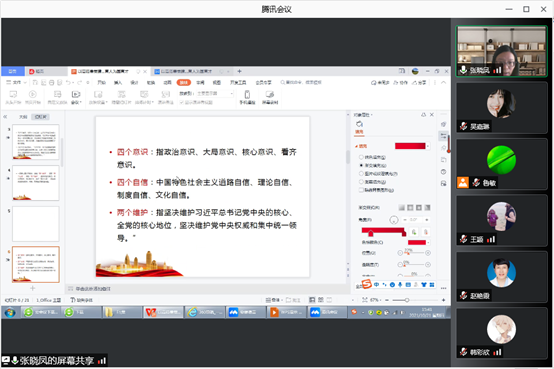554x369 pixels.
Task: Select the 图案填充 radio button
Action: click(361, 182)
